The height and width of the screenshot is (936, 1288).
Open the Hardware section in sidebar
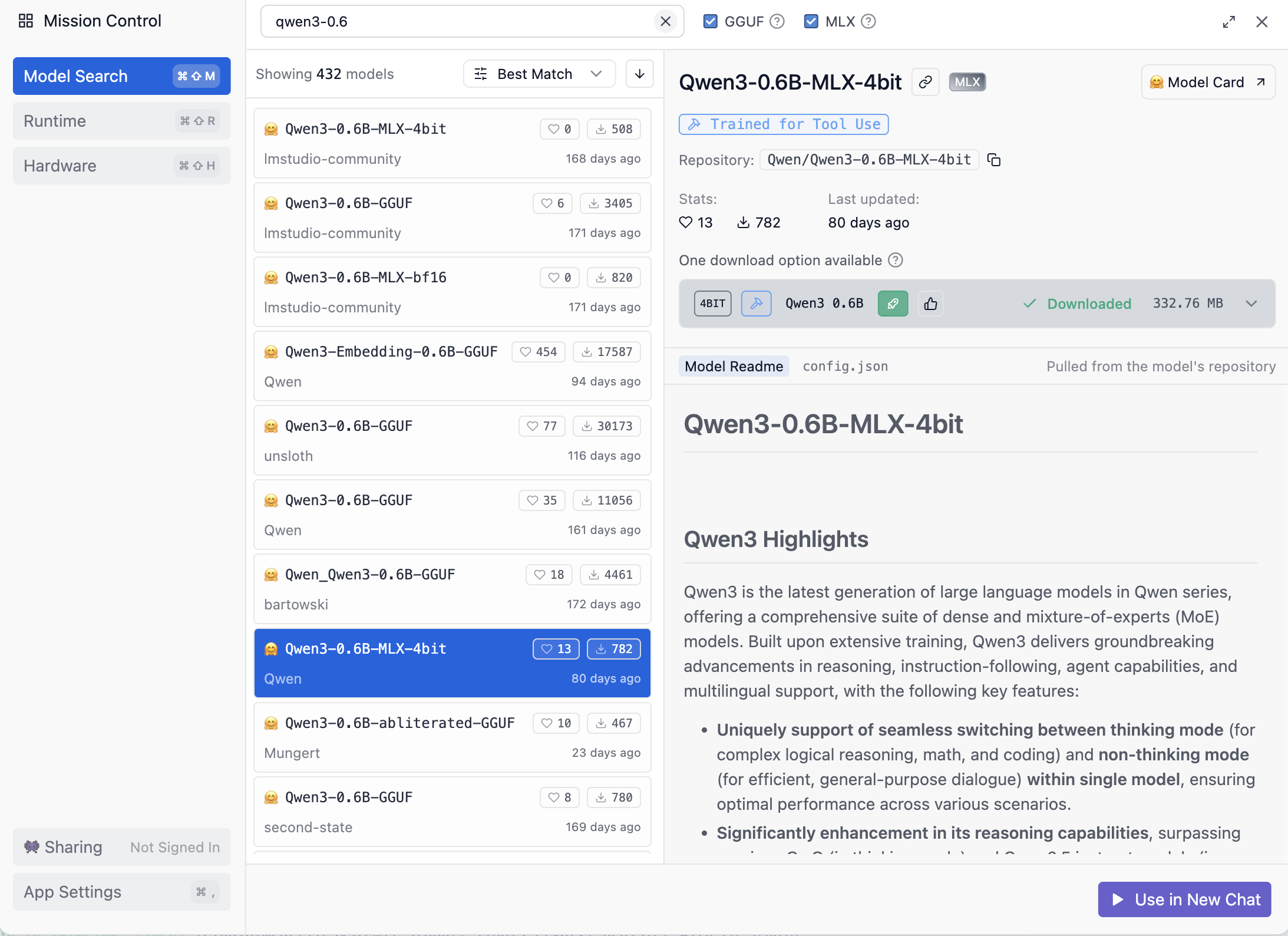coord(121,166)
